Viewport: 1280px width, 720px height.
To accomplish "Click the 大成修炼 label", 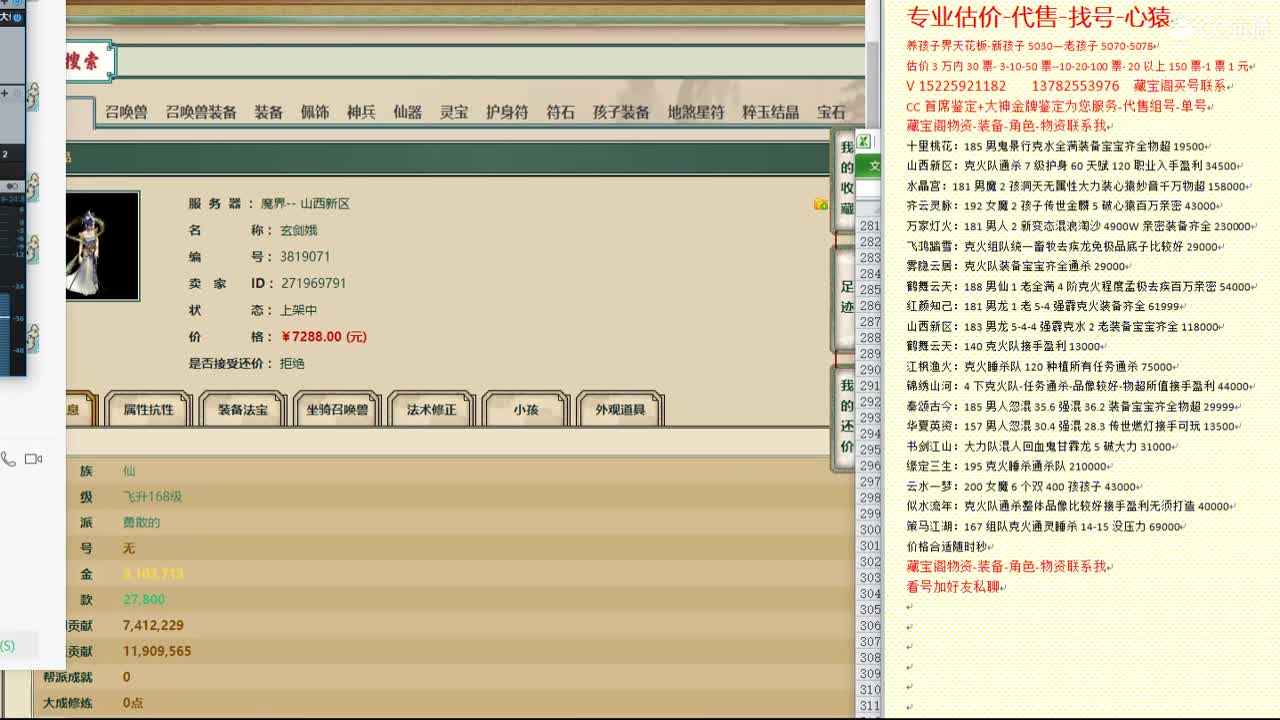I will pos(68,703).
